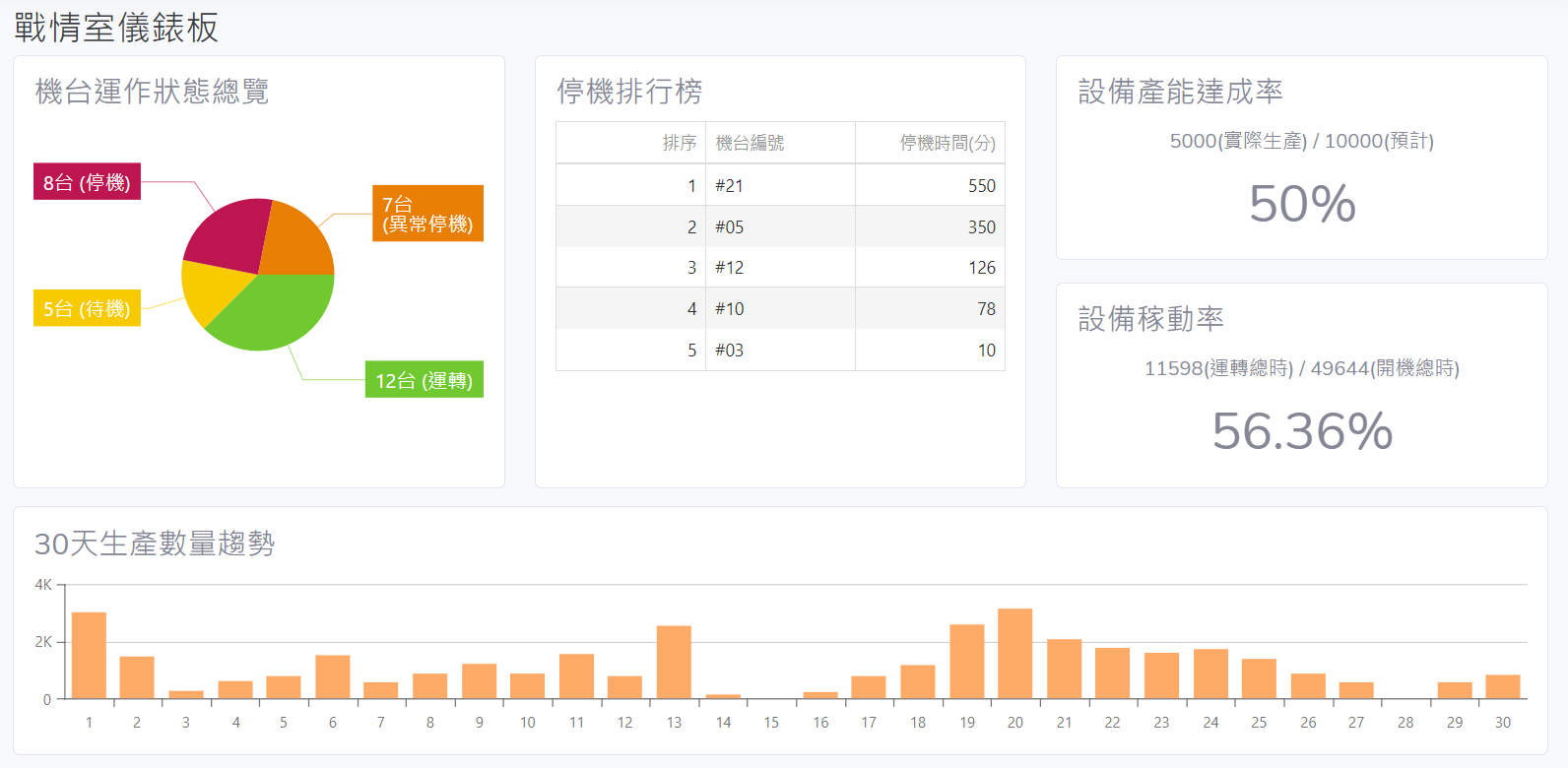The image size is (1568, 768).
Task: Click the 設備產能達成率 card title
Action: pos(1181,92)
